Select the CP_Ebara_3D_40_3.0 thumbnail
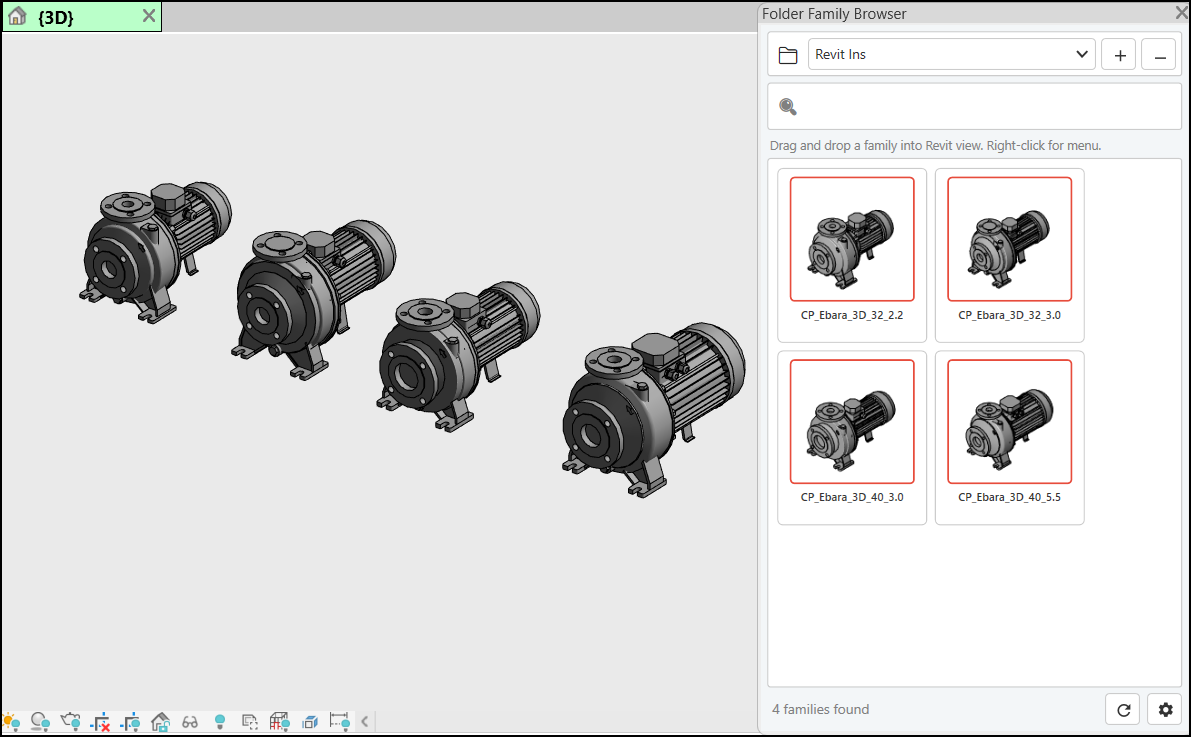Screen dimensions: 1191x737 pos(852,422)
